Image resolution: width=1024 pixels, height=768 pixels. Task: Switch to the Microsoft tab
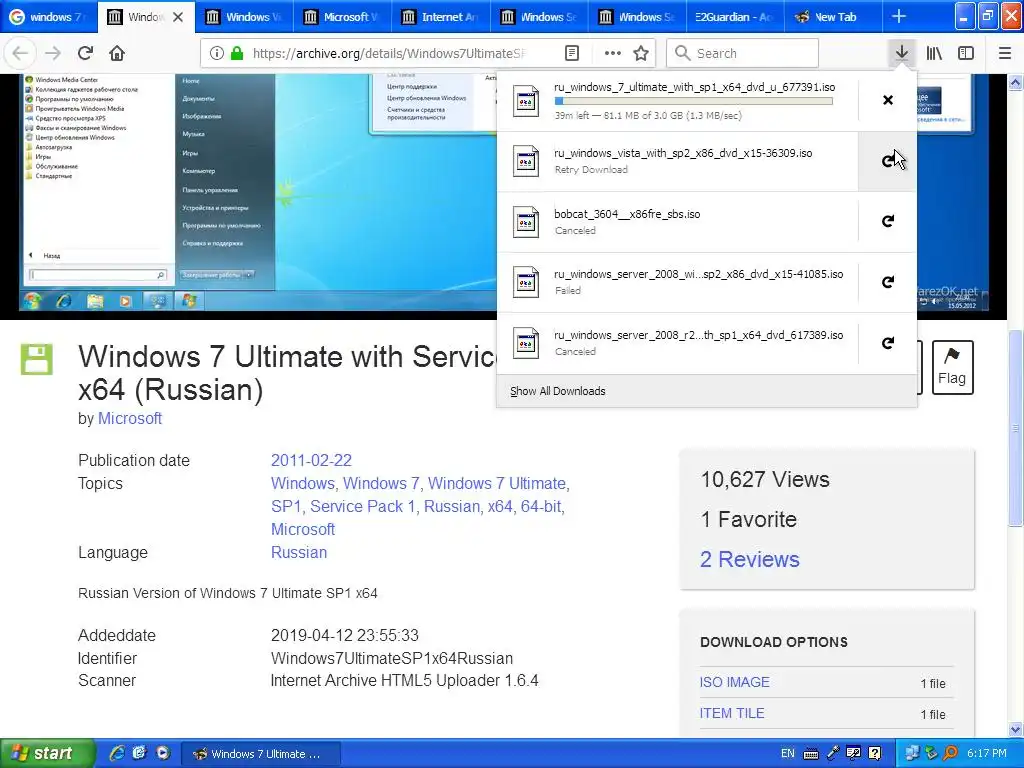342,17
